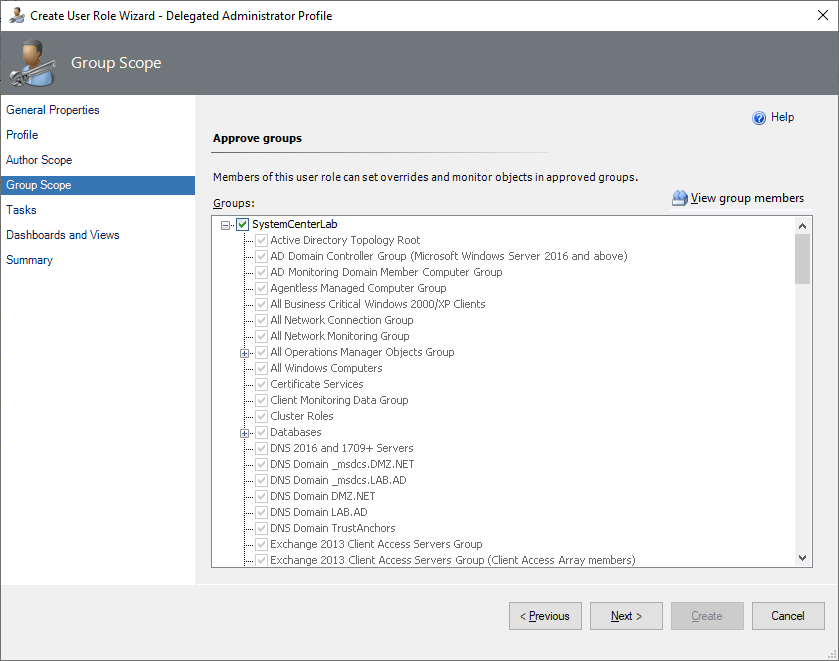Expand the All Operations Manager Objects Group
The height and width of the screenshot is (661, 839).
[x=244, y=352]
